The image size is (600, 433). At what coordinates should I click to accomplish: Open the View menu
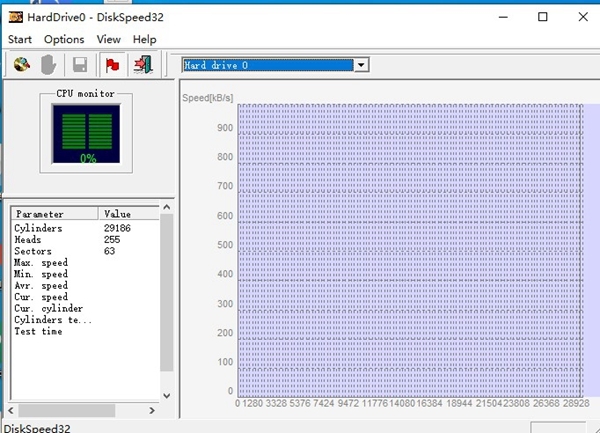pos(109,39)
